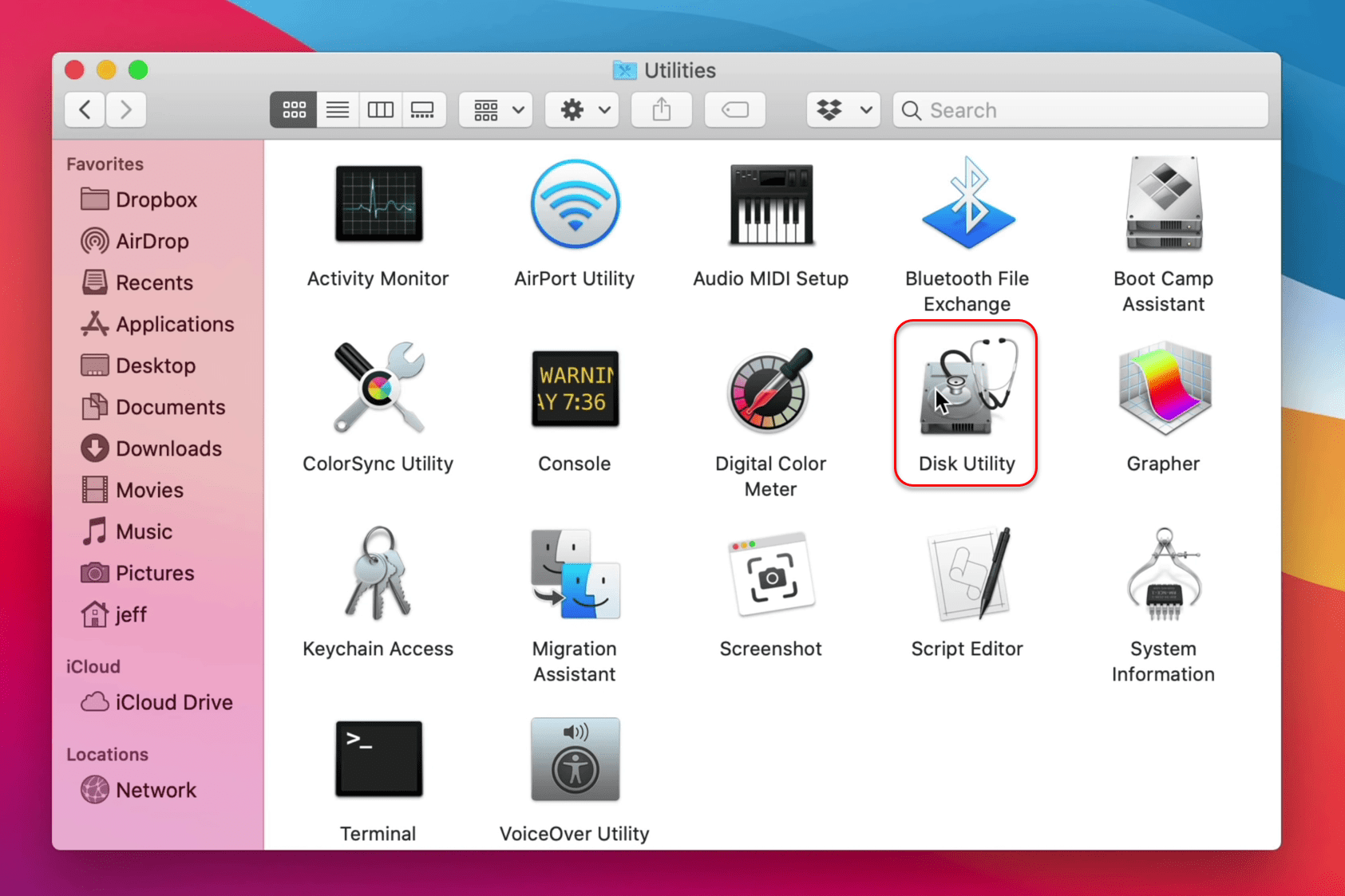This screenshot has height=896, width=1345.
Task: Select the Boot Camp Assistant icon
Action: click(x=1164, y=204)
